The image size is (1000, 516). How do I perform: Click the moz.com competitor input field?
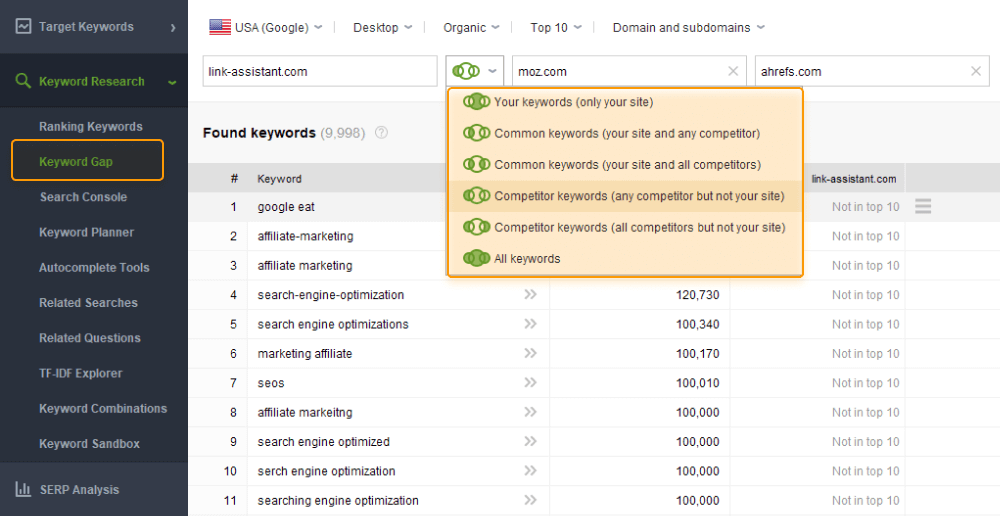pos(629,71)
